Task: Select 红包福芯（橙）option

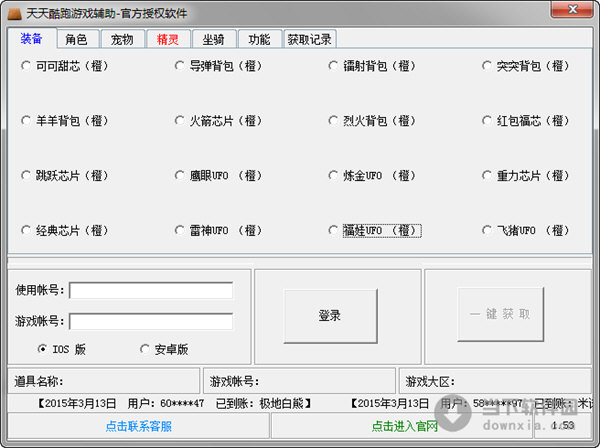Action: point(488,121)
